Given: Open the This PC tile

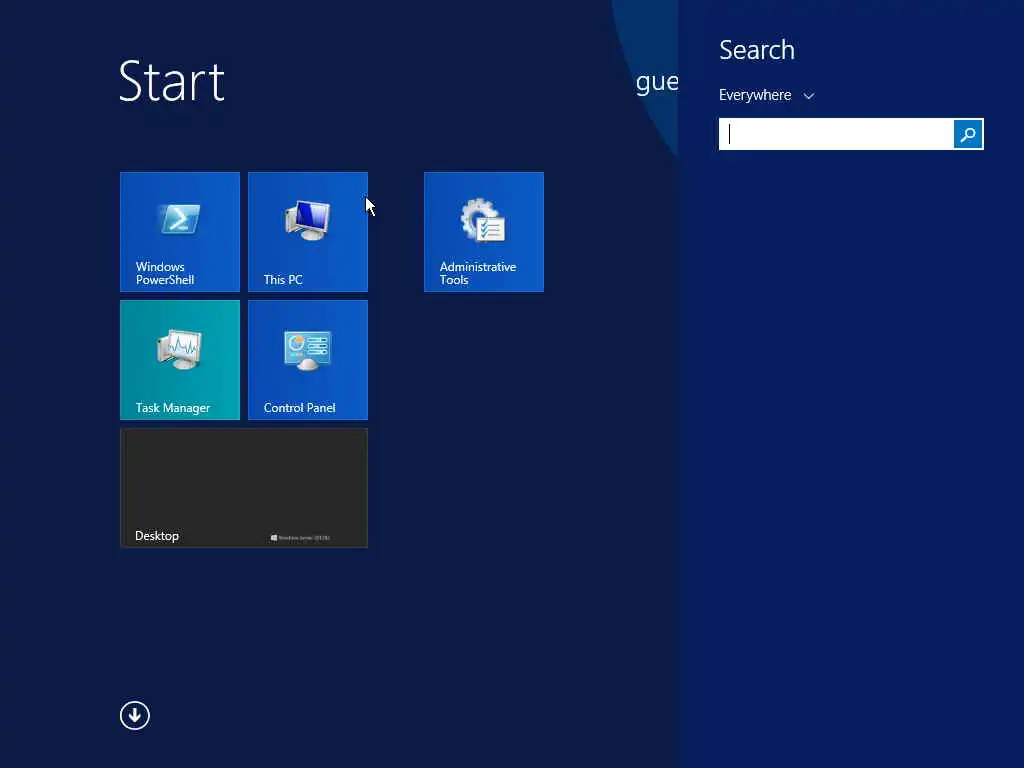Looking at the screenshot, I should pos(308,232).
